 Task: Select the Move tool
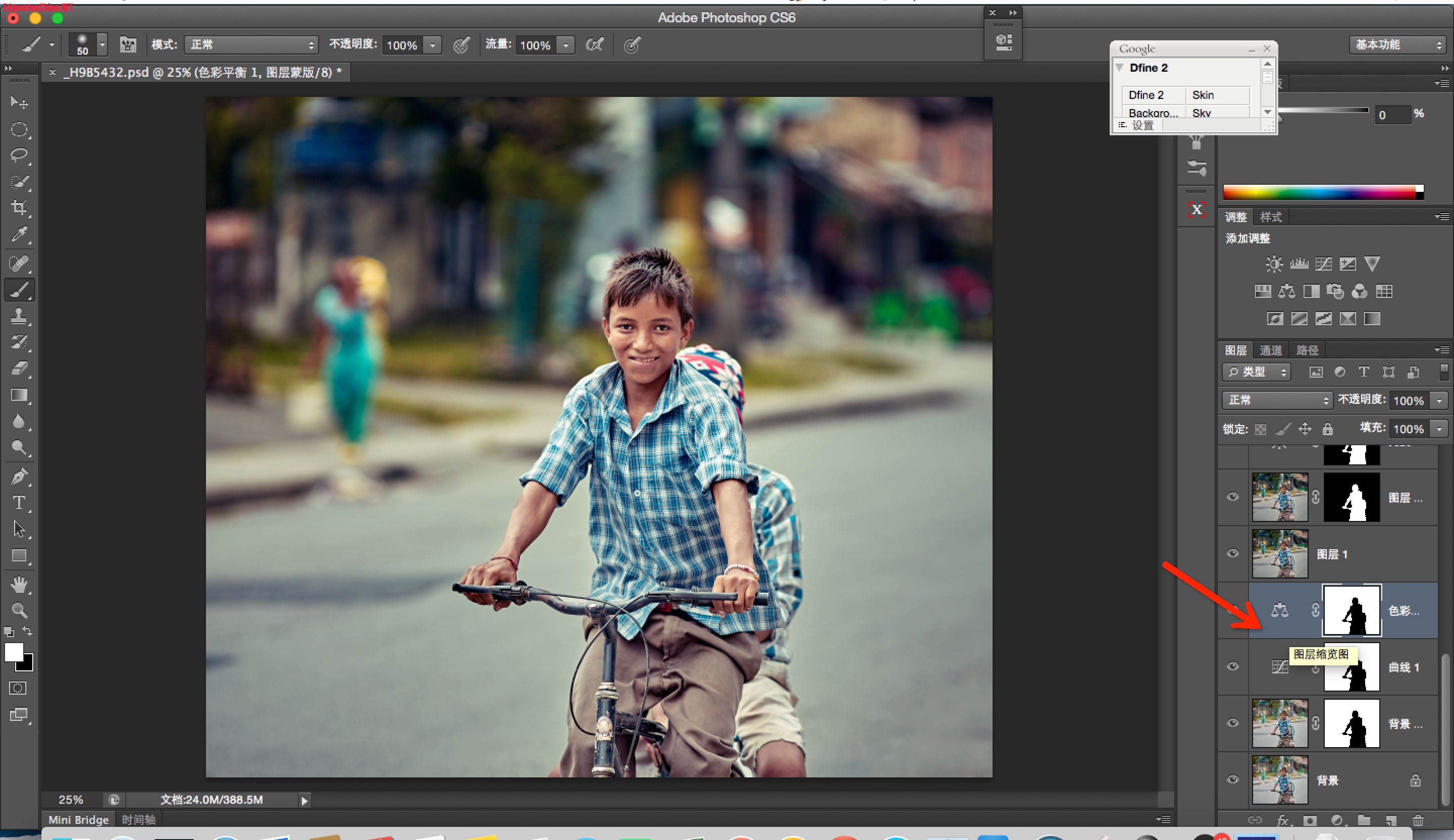pyautogui.click(x=19, y=102)
